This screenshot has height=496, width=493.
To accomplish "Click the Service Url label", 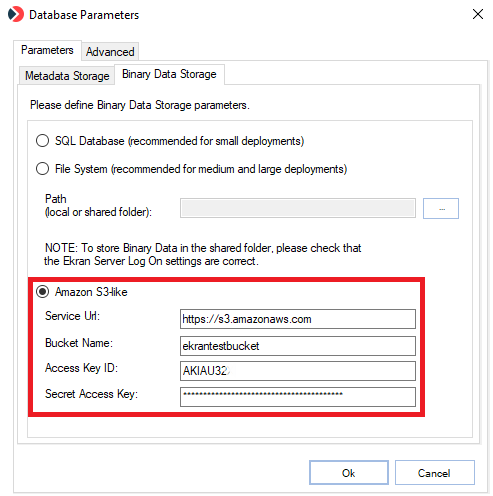I will coord(72,316).
